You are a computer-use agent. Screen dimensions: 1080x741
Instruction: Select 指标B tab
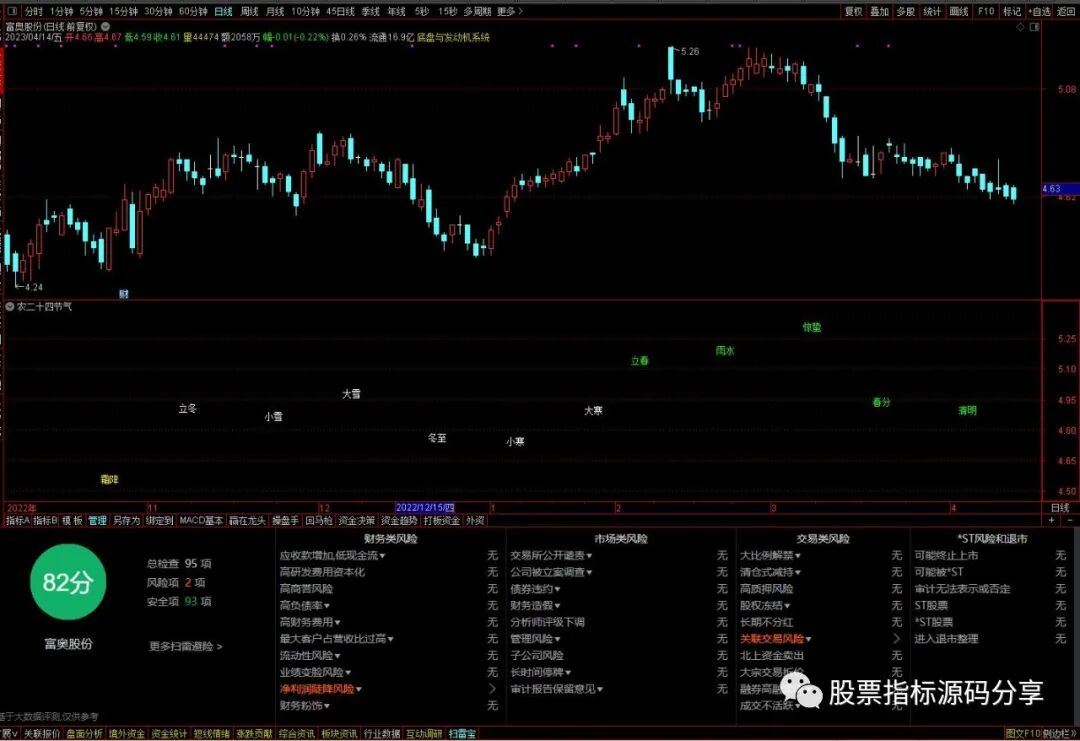pyautogui.click(x=45, y=521)
